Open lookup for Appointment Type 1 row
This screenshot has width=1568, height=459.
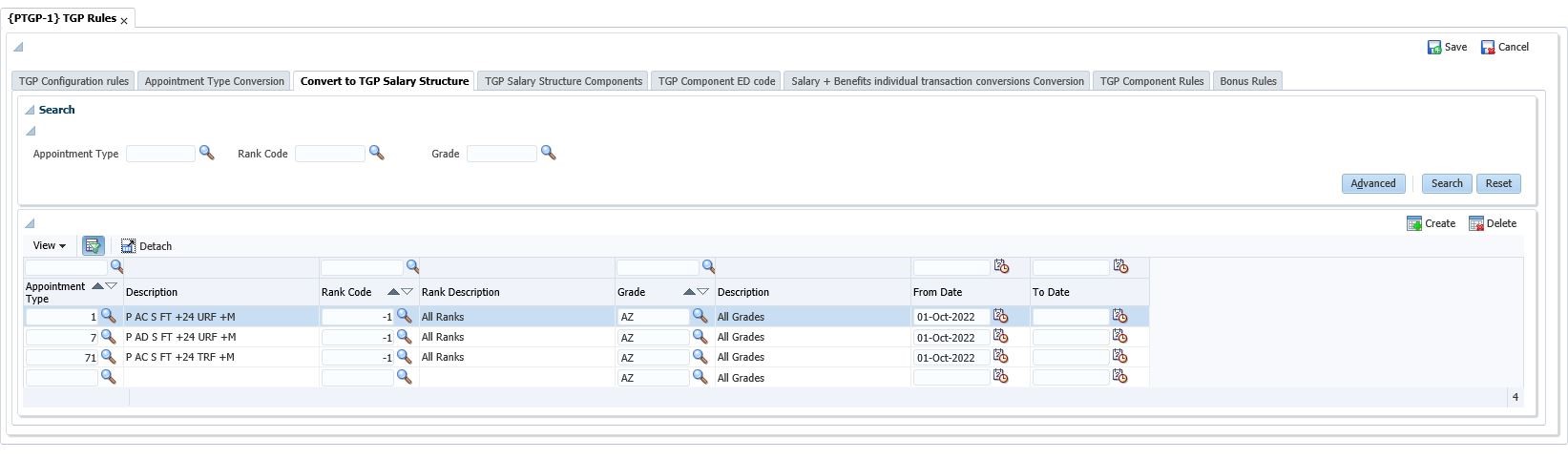[108, 316]
